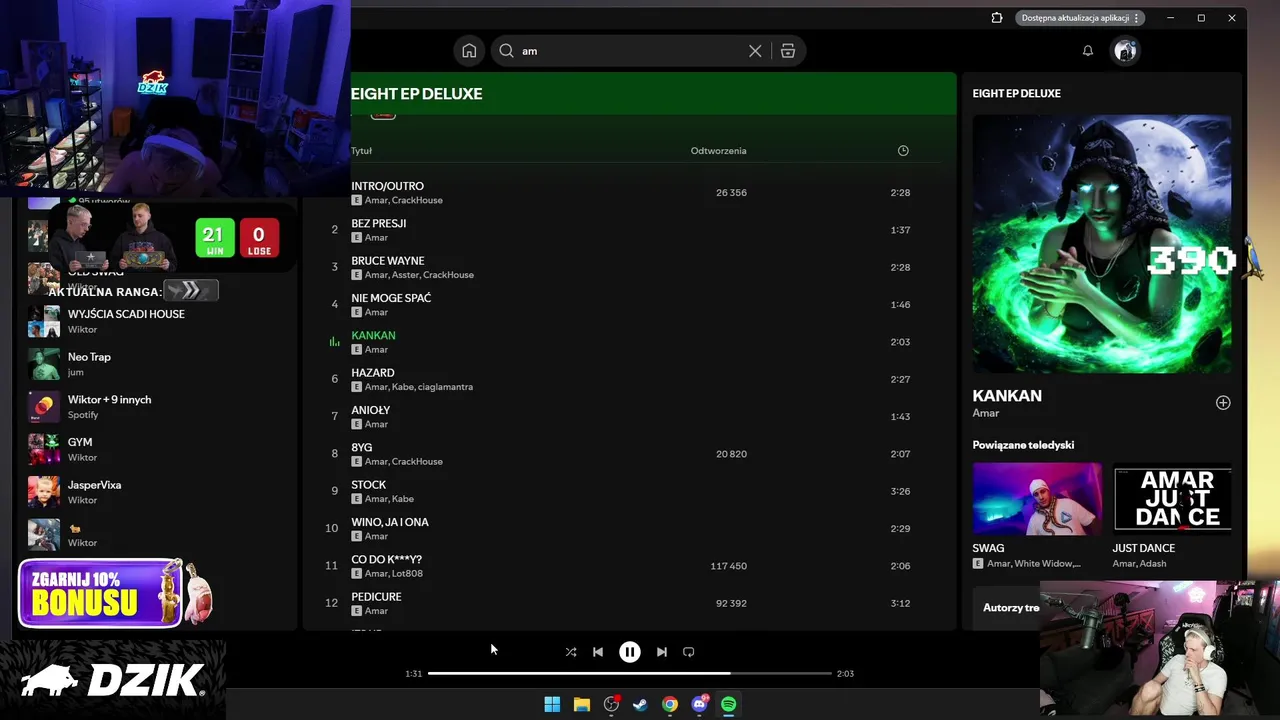Open Amar artist link under KANKAN title
1280x720 pixels.
tap(986, 413)
